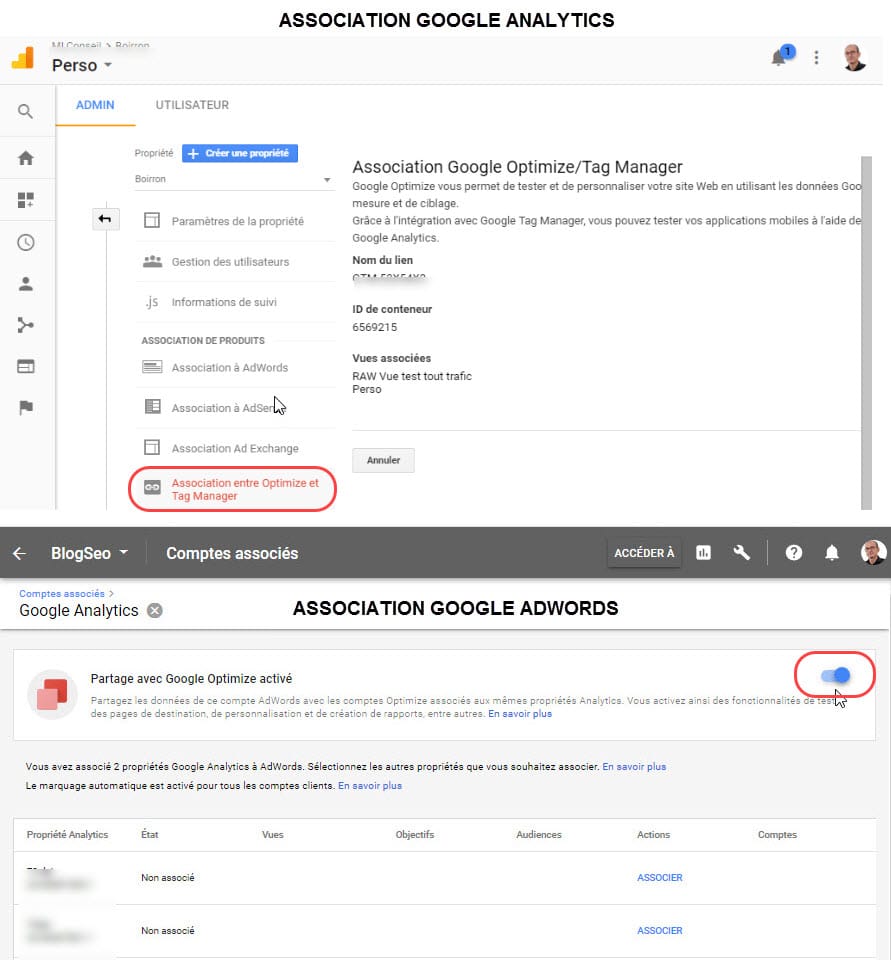Click the Vues column header
Viewport: 891px width, 960px height.
(273, 834)
